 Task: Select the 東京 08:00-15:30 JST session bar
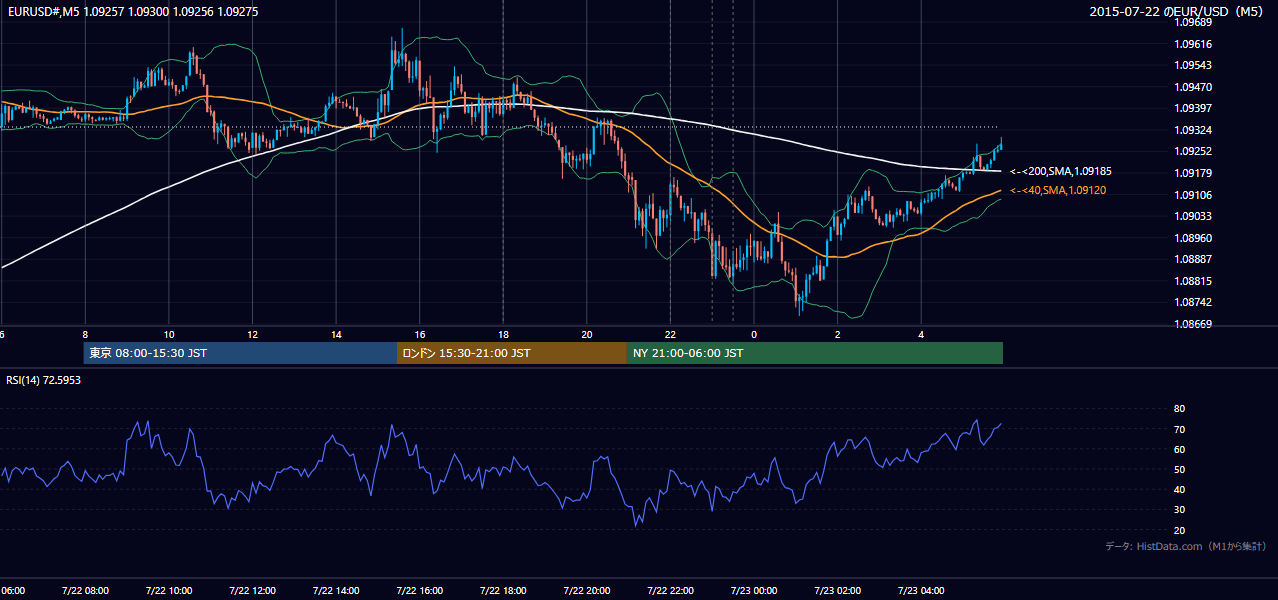point(240,353)
